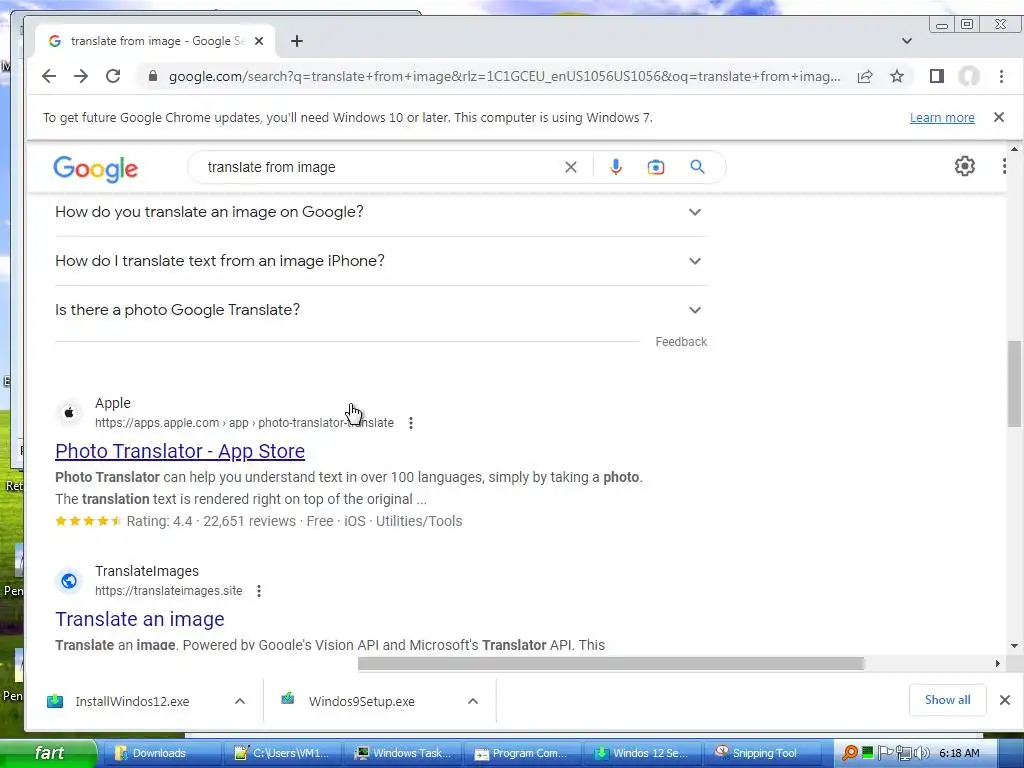Switch to Snipping Tool taskbar item
This screenshot has width=1024, height=768.
pos(762,754)
